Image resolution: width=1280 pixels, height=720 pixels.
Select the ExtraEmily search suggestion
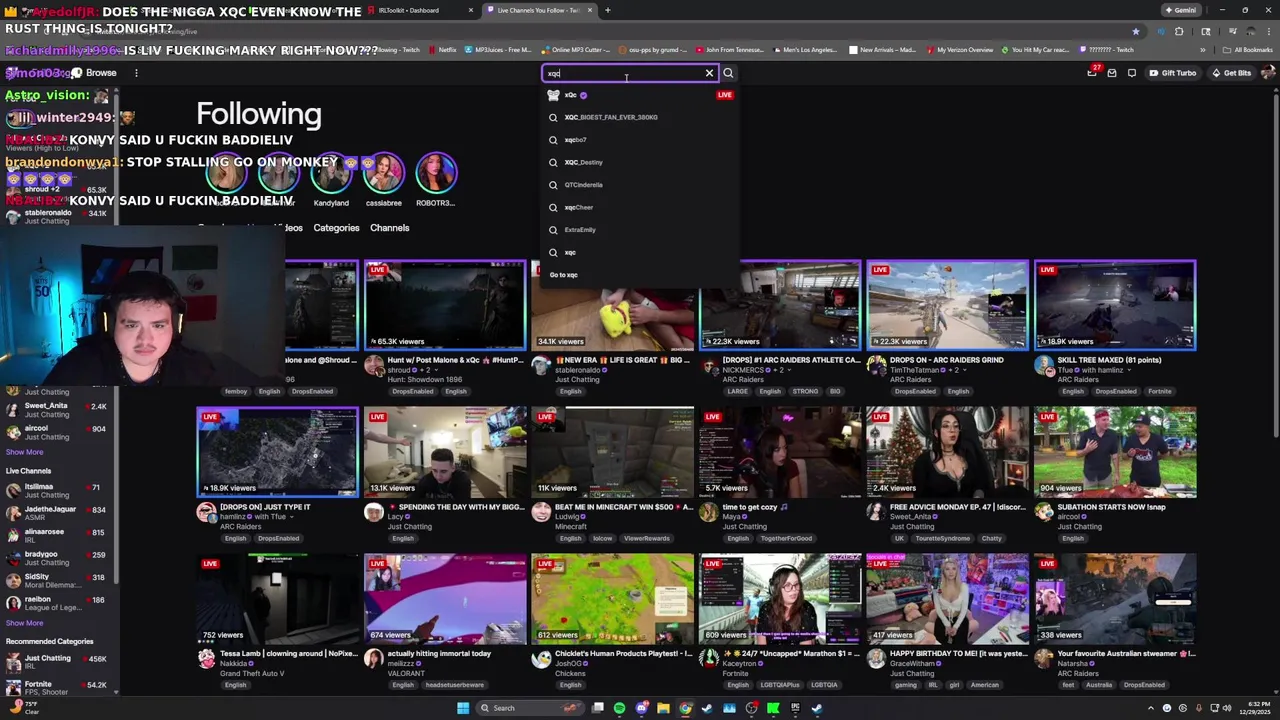tap(640, 230)
